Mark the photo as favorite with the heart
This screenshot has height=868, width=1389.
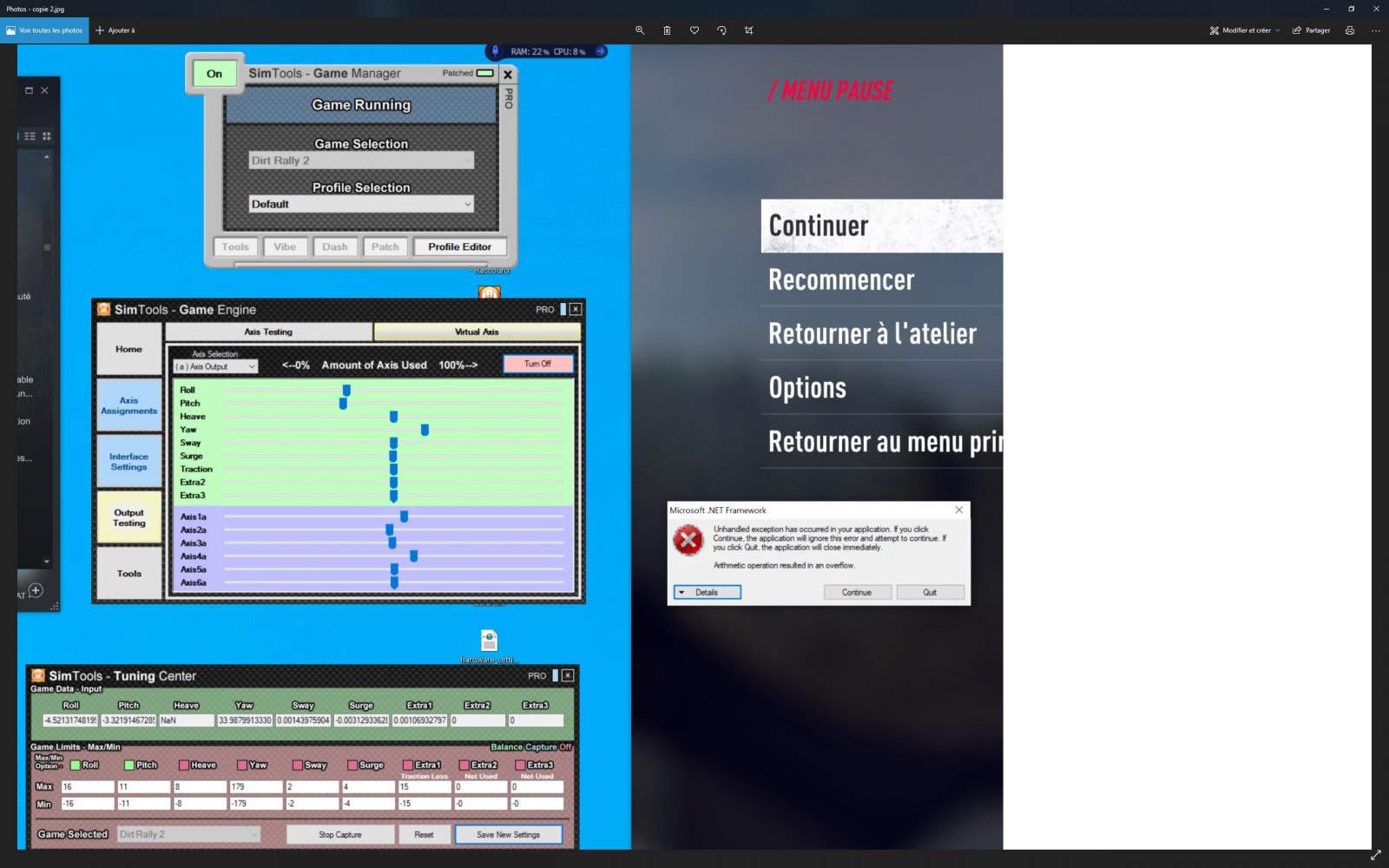694,30
